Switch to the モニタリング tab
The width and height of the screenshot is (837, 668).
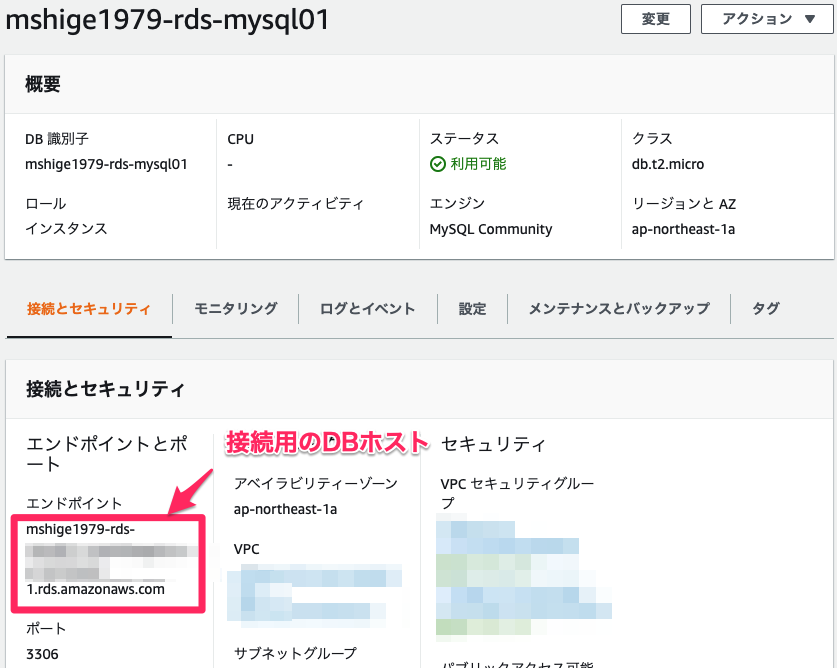click(235, 309)
